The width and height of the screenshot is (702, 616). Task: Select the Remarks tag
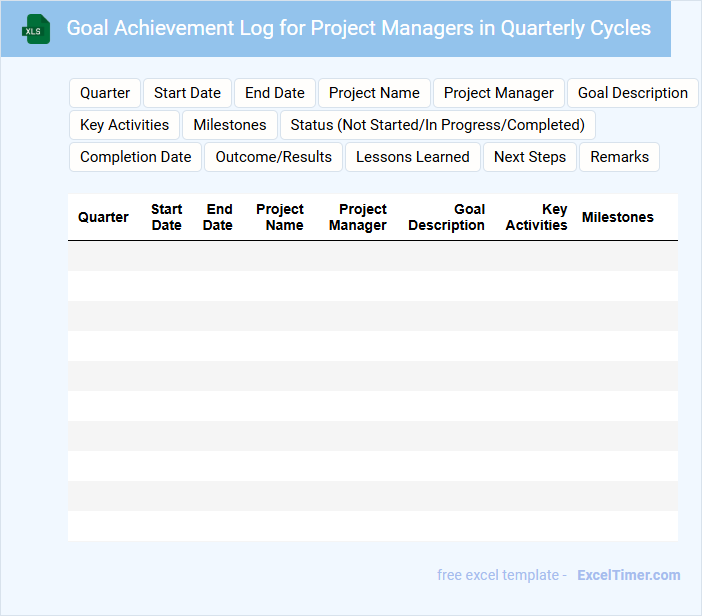point(619,157)
